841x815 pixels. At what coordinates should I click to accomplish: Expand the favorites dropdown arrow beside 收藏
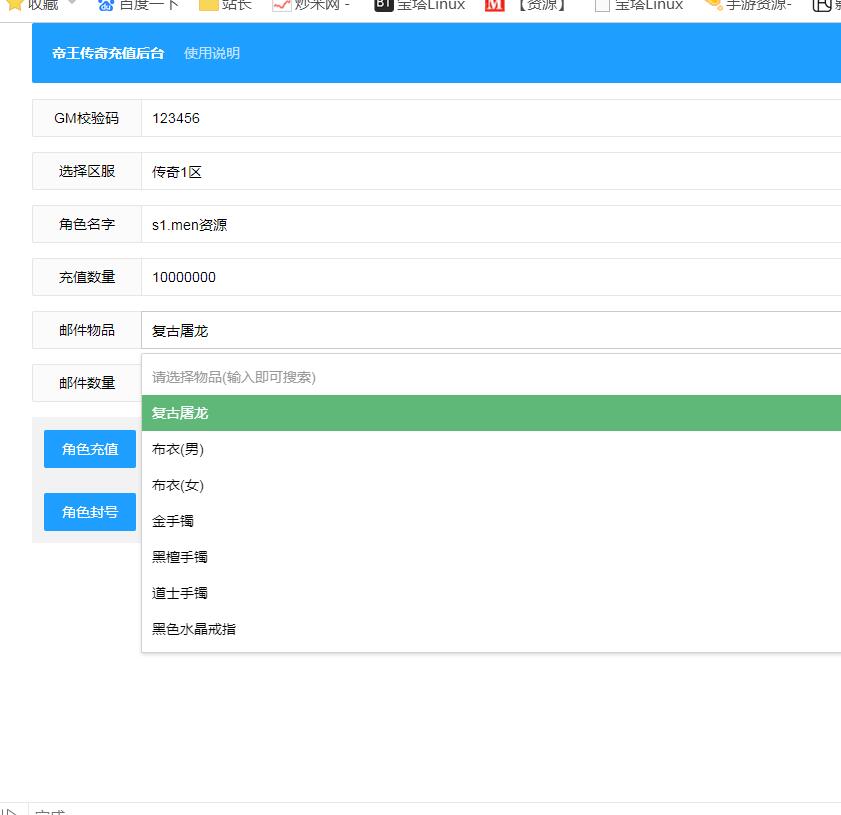71,5
